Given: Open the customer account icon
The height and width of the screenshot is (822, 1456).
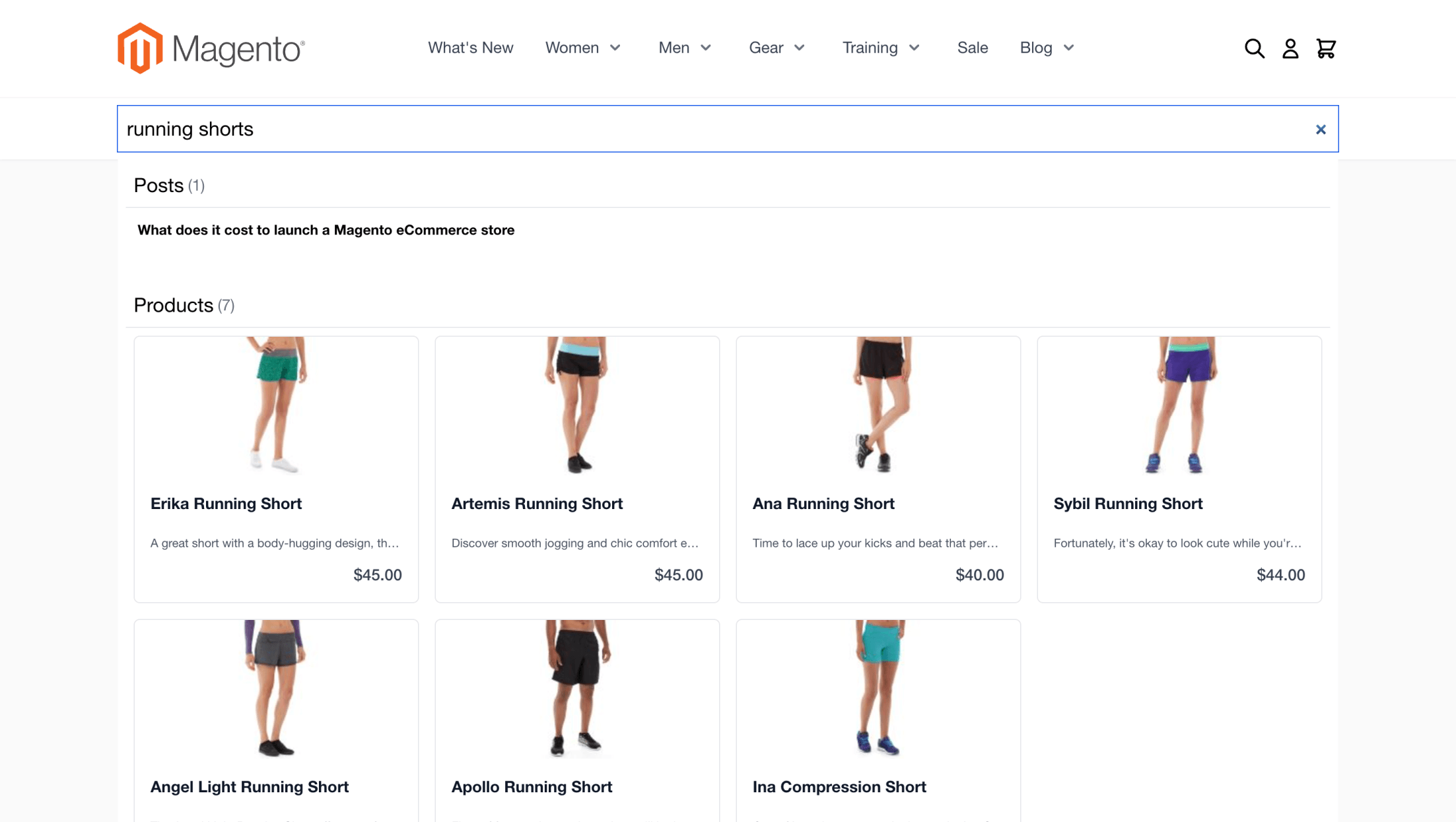Looking at the screenshot, I should click(1290, 48).
